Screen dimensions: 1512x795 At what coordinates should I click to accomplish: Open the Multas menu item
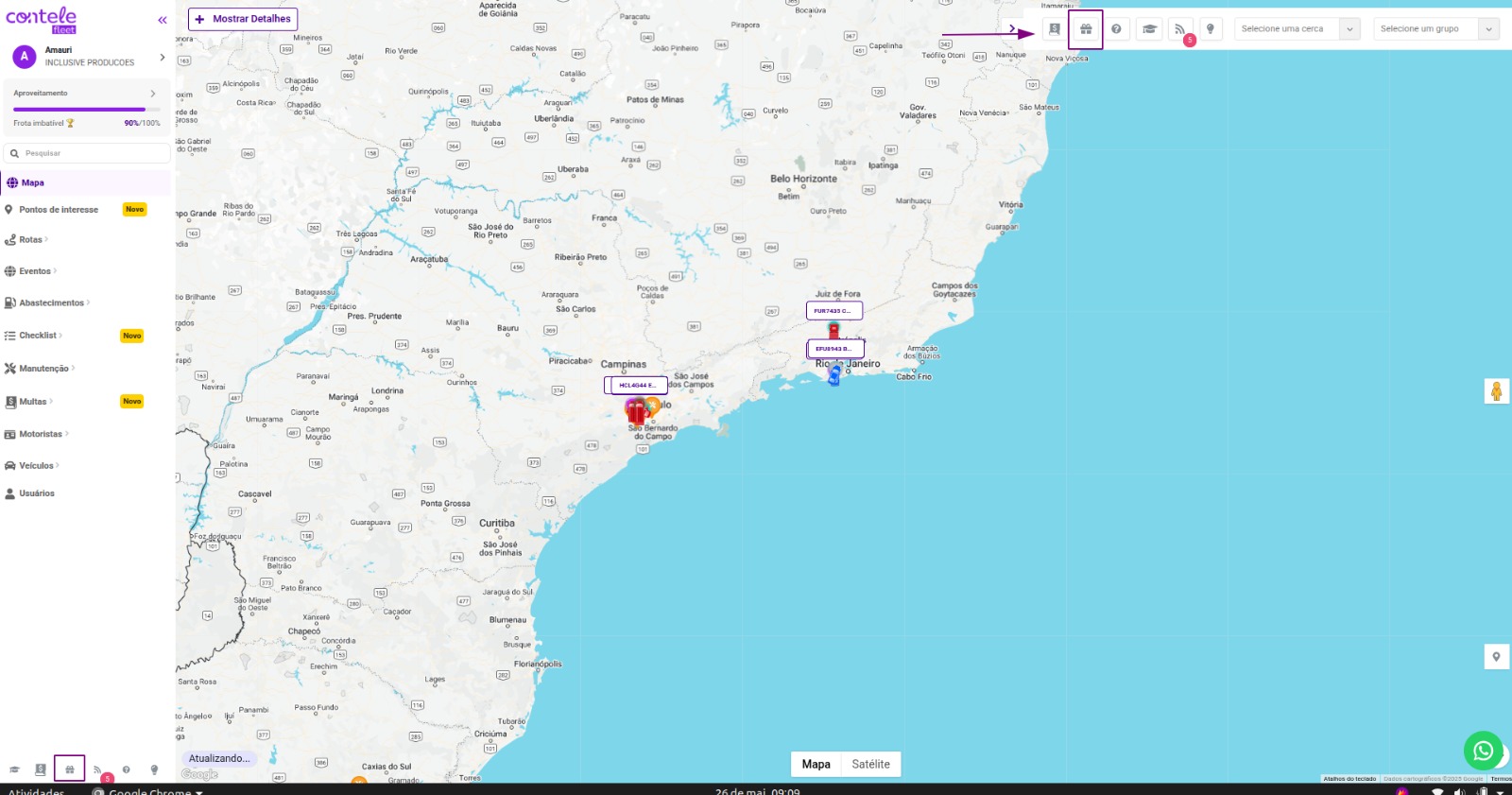(28, 402)
